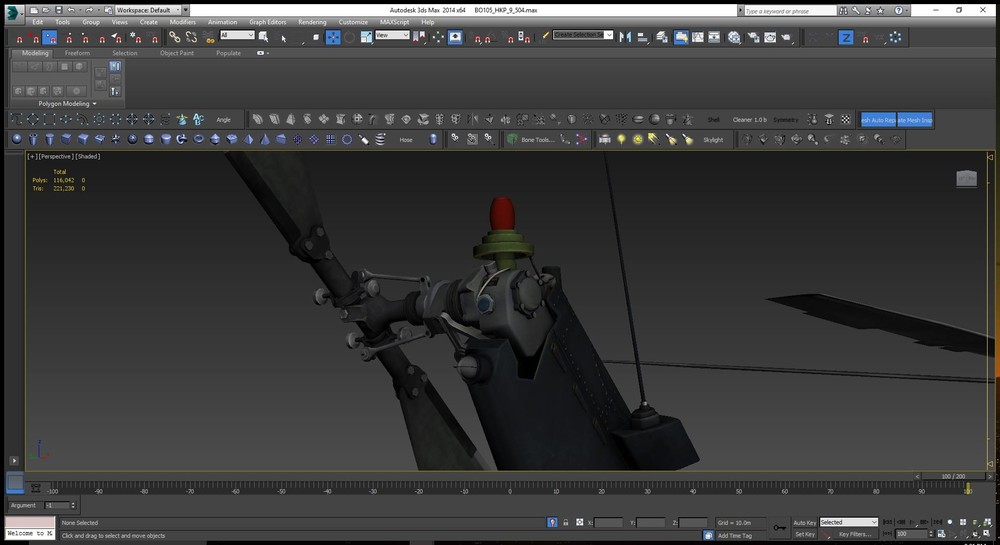Toggle the blue Z axis constraint button

click(x=845, y=37)
